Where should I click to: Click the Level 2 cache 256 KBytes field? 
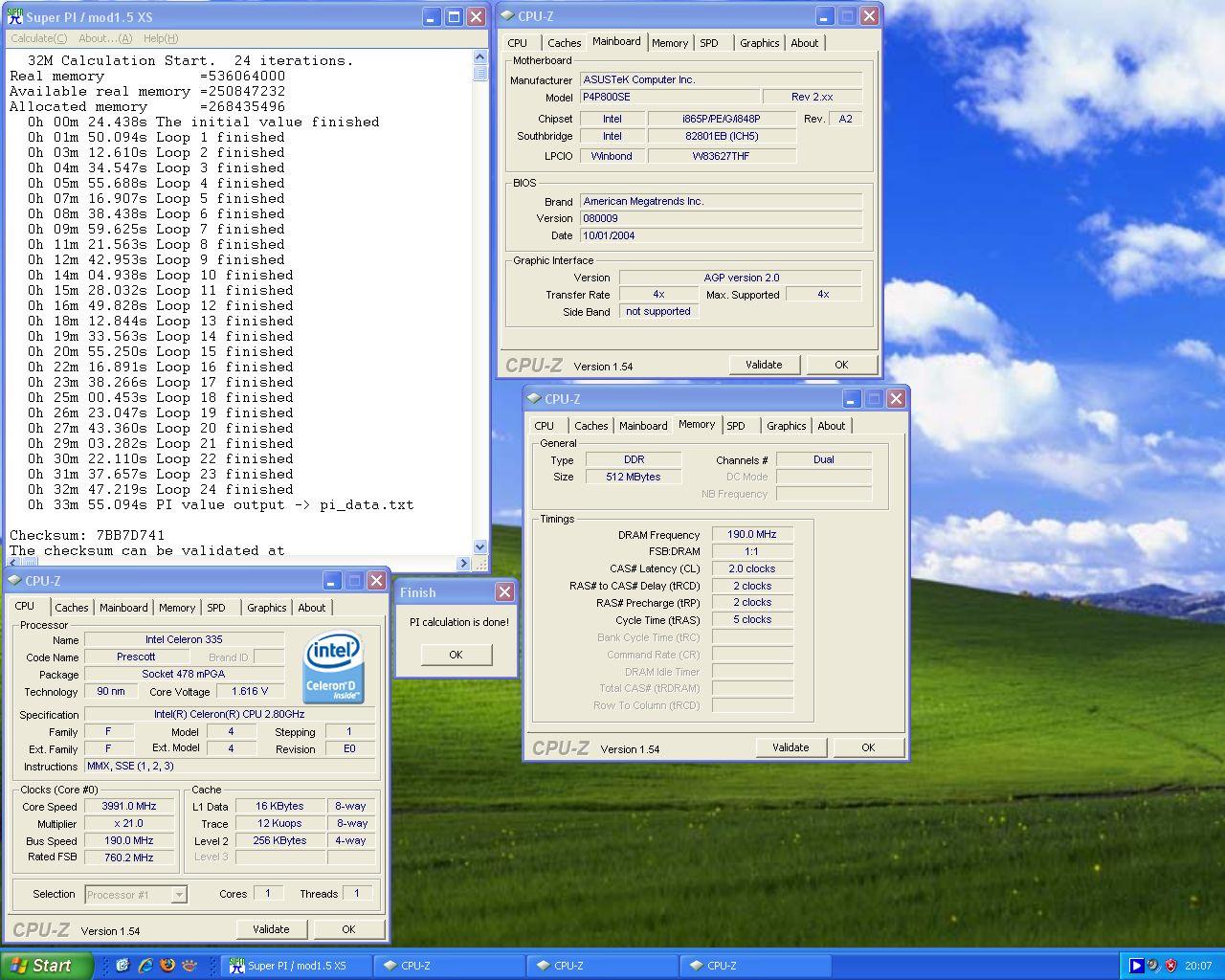pyautogui.click(x=279, y=840)
